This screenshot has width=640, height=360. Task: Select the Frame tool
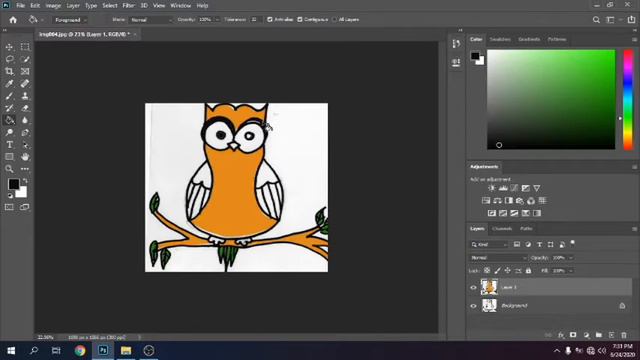[x=25, y=71]
